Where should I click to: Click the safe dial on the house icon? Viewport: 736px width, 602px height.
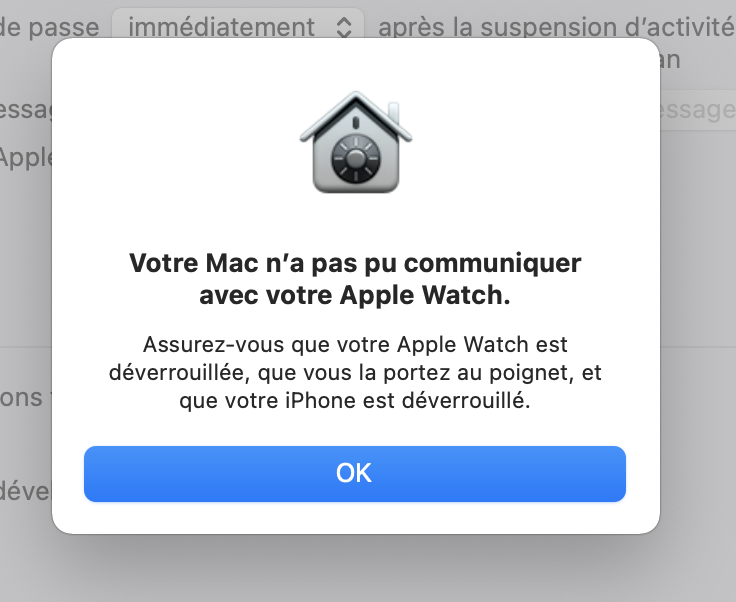tap(355, 159)
